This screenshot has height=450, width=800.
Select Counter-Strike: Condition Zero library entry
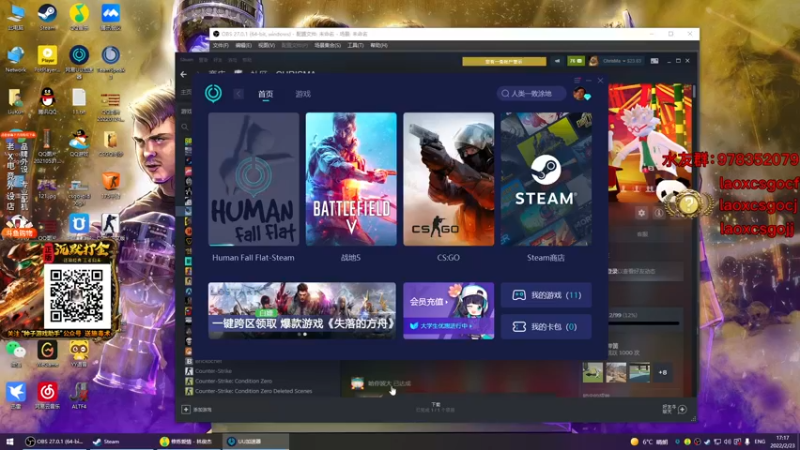click(233, 381)
